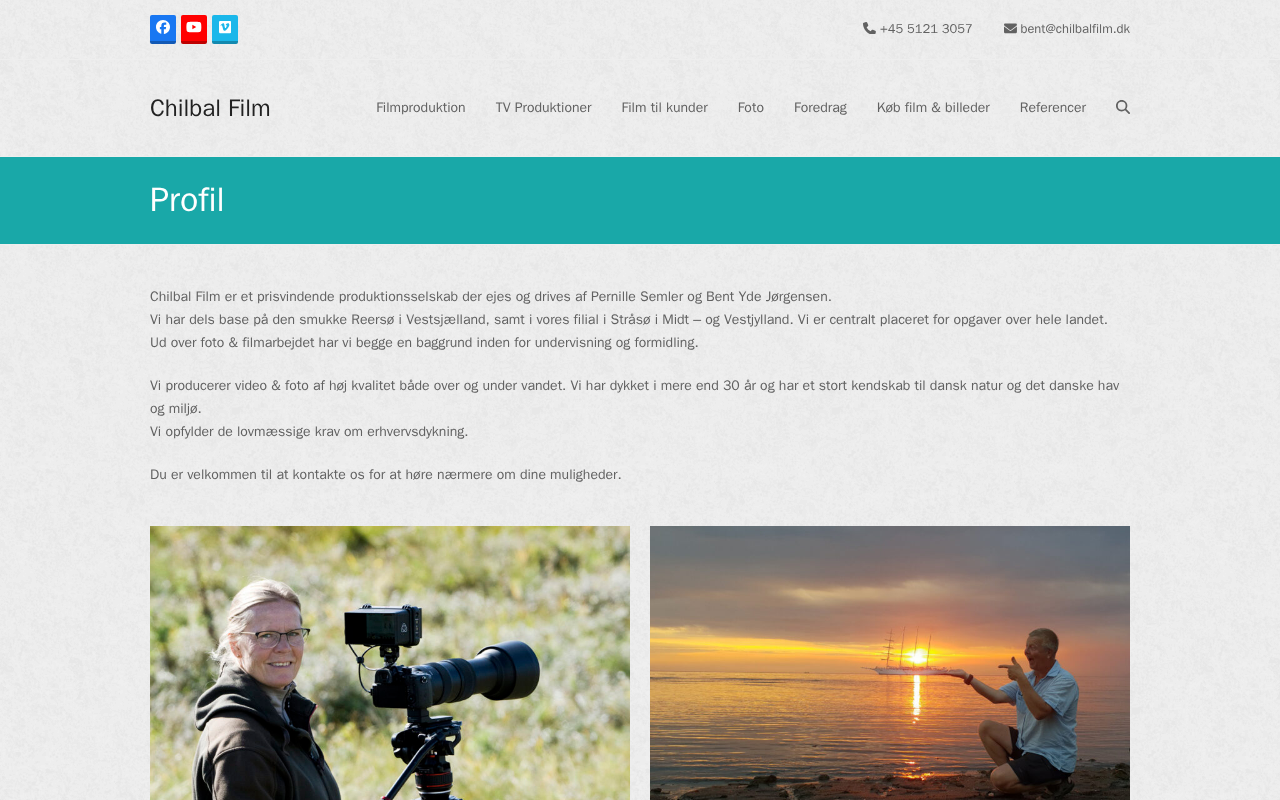
Task: Click the Profil page heading
Action: point(187,200)
